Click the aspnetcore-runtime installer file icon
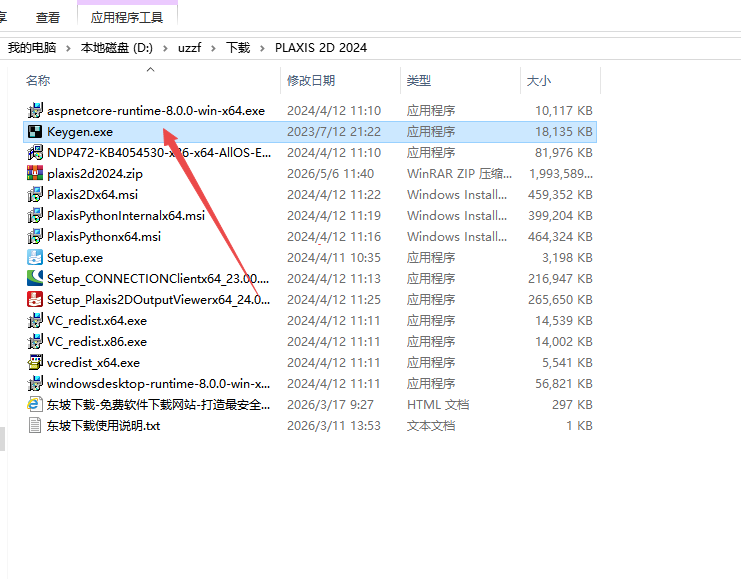This screenshot has height=579, width=741. [x=35, y=111]
